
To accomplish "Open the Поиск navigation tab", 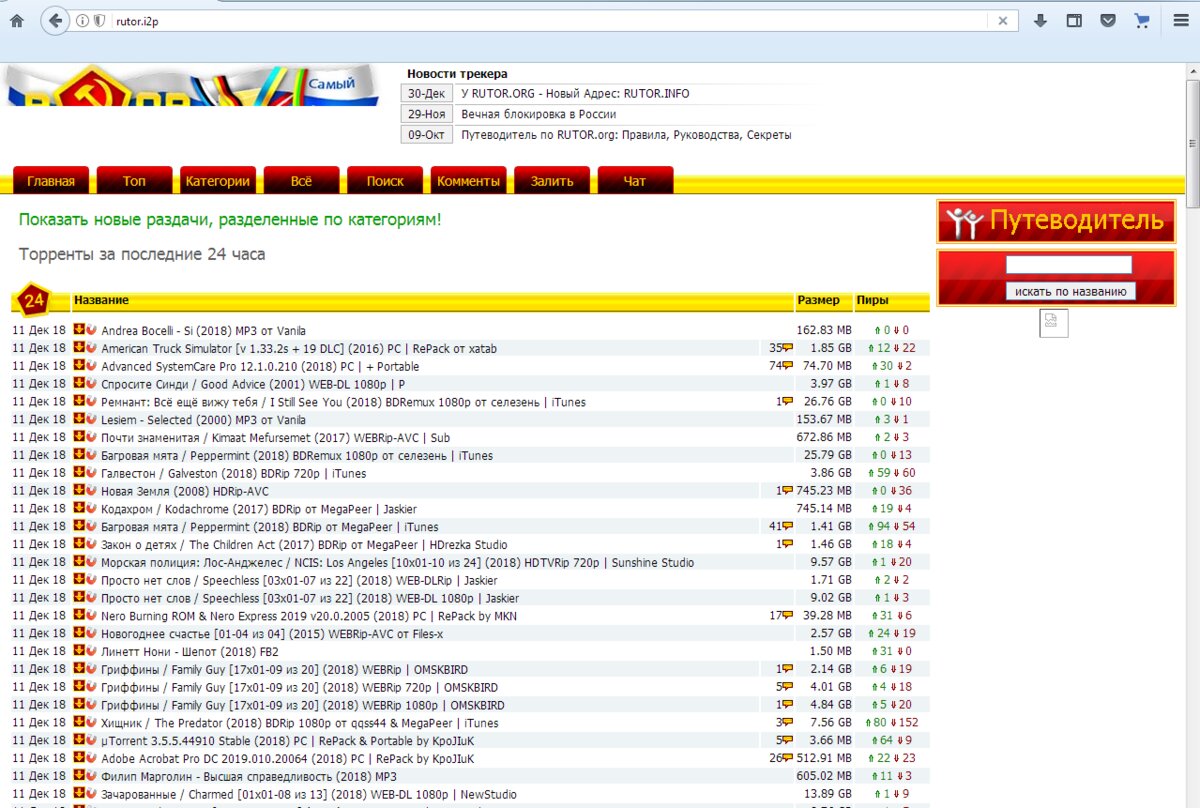I will 385,181.
